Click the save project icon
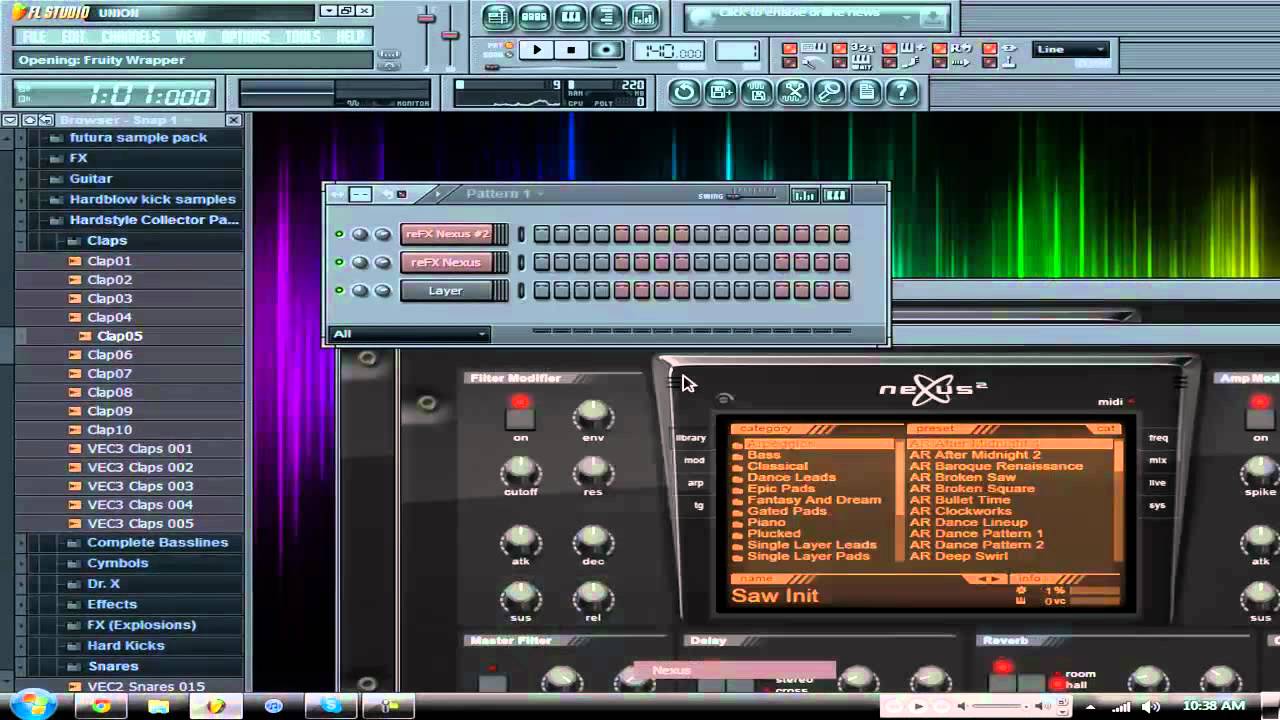Screen dimensions: 1280x720 click(720, 93)
